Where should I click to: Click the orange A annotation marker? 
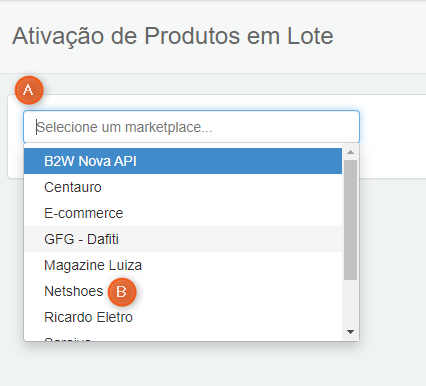click(29, 90)
